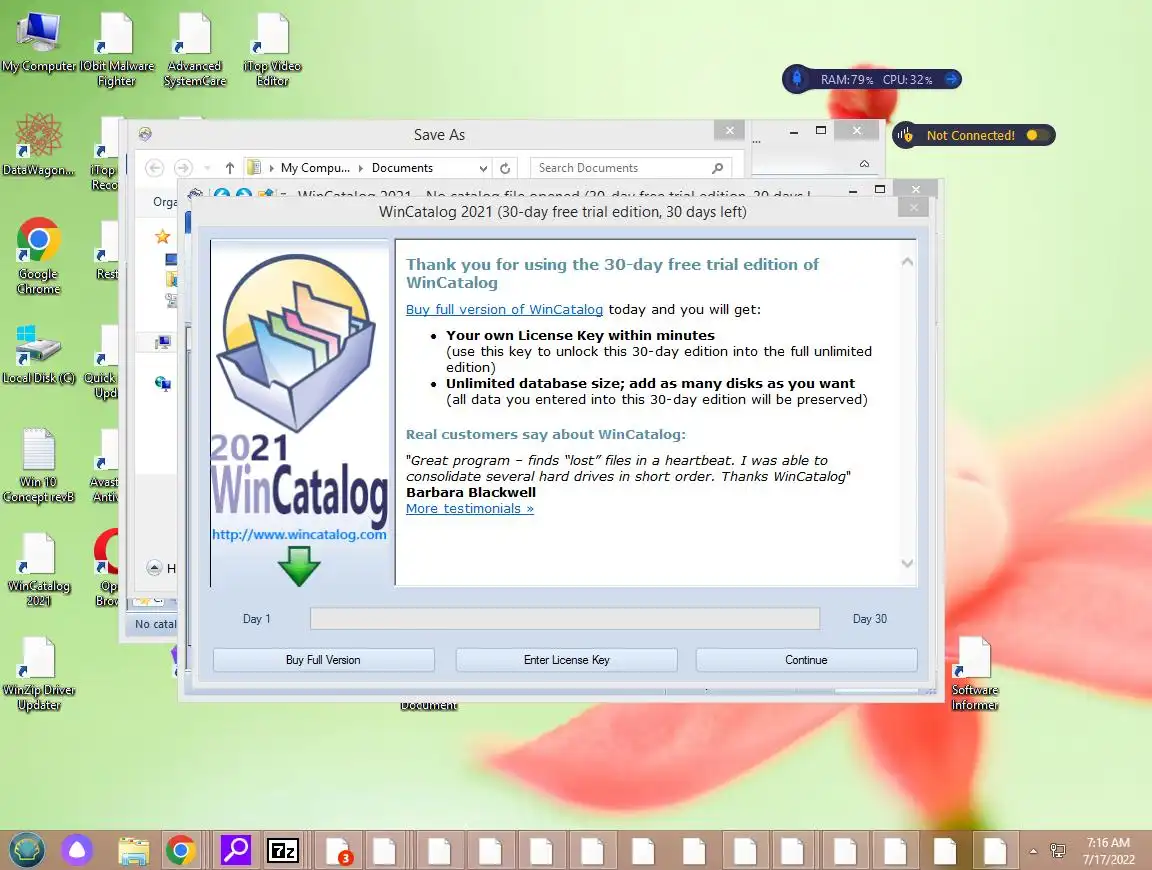
Task: Click the search magnifier in Save As
Action: pyautogui.click(x=718, y=168)
